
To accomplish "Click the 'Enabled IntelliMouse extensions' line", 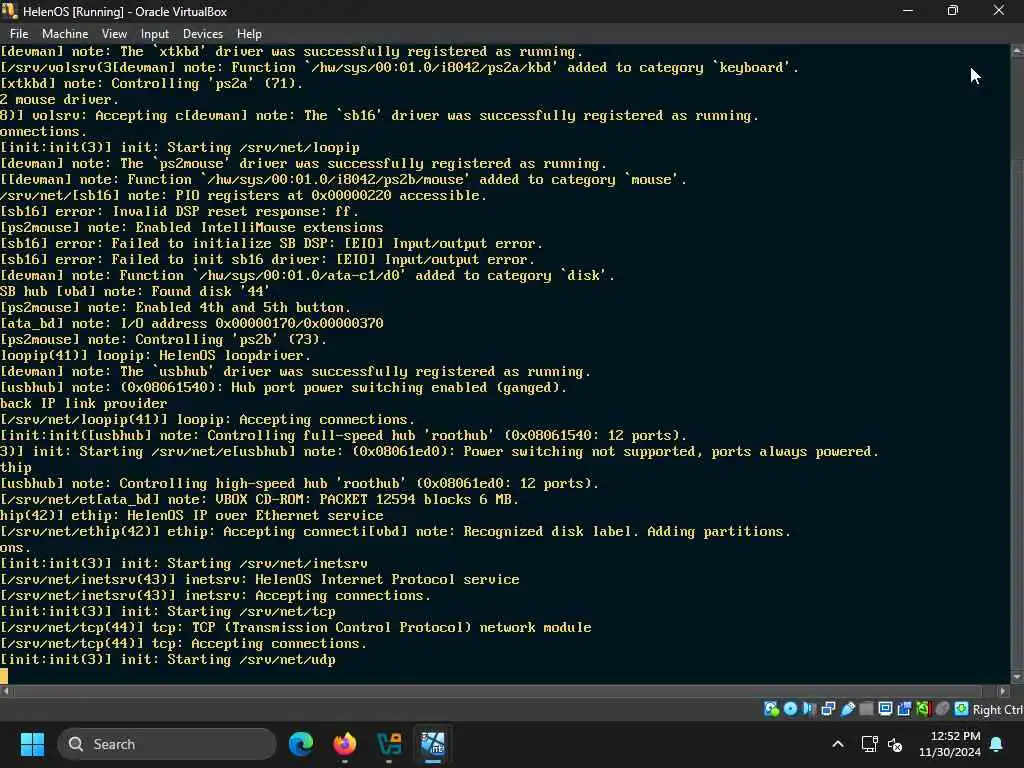I will [x=191, y=227].
